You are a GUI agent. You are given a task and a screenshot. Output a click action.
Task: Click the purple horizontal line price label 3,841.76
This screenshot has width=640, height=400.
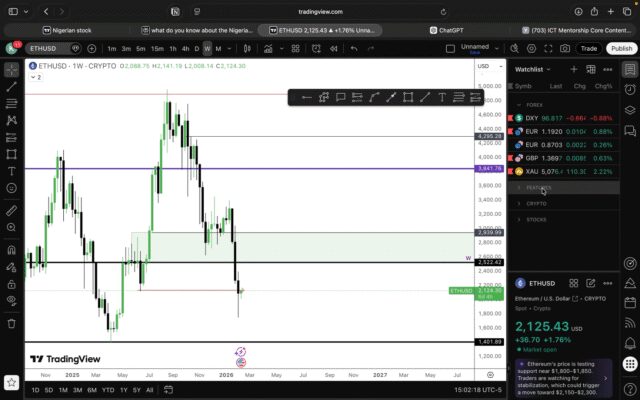[x=489, y=169]
